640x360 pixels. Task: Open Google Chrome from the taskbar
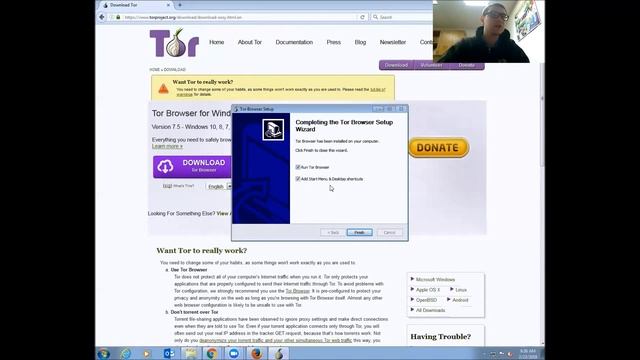212,353
